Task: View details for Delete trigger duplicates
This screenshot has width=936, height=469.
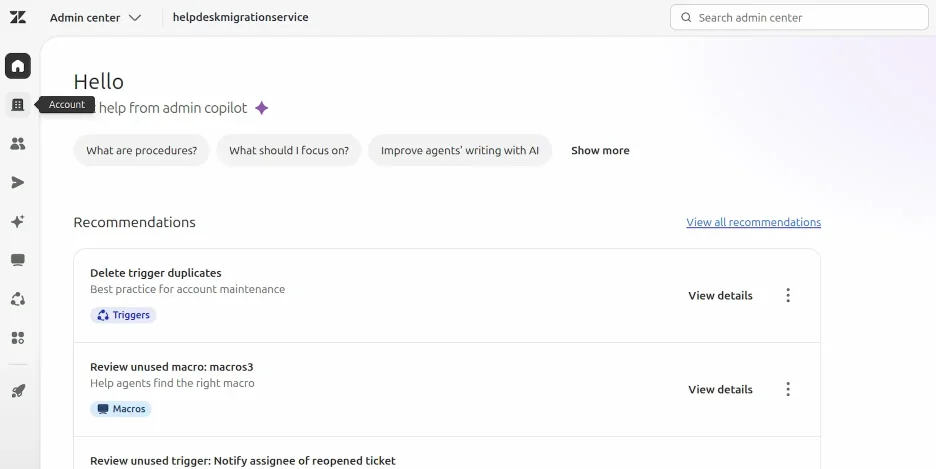Action: coord(720,295)
